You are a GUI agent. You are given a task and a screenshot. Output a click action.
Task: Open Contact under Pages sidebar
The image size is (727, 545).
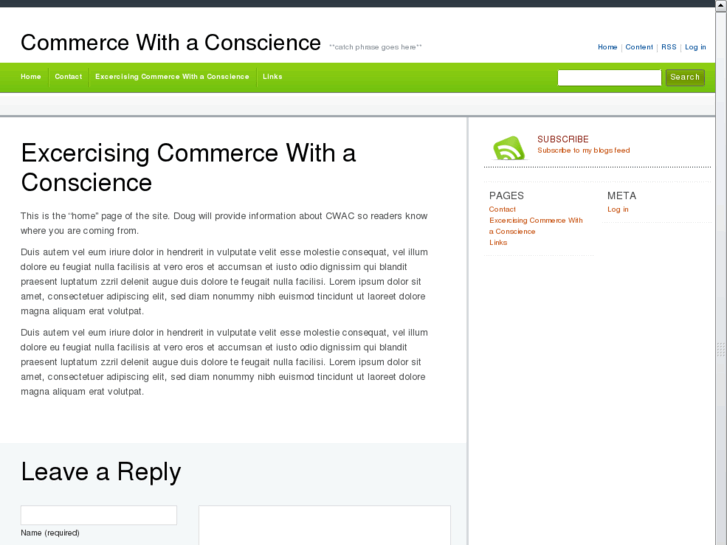coord(502,210)
